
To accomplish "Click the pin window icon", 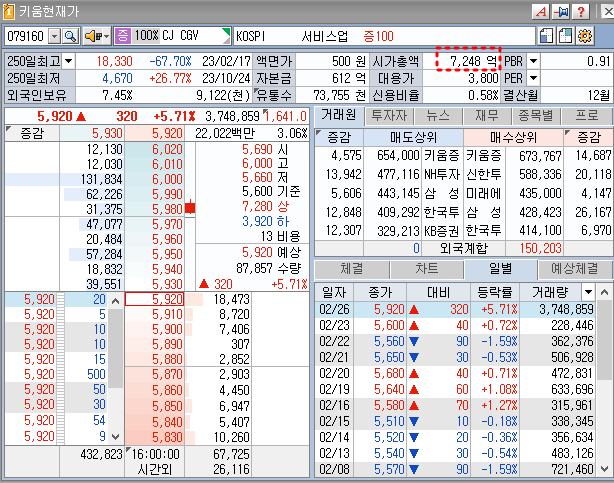I will coord(561,12).
